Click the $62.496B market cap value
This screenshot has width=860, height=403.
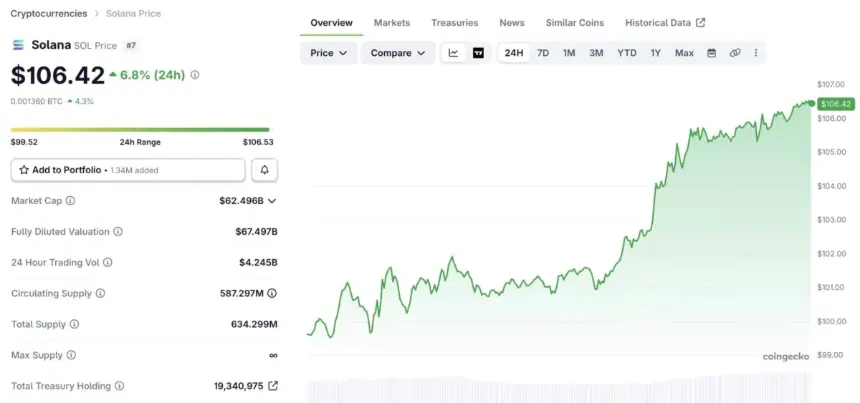(241, 201)
